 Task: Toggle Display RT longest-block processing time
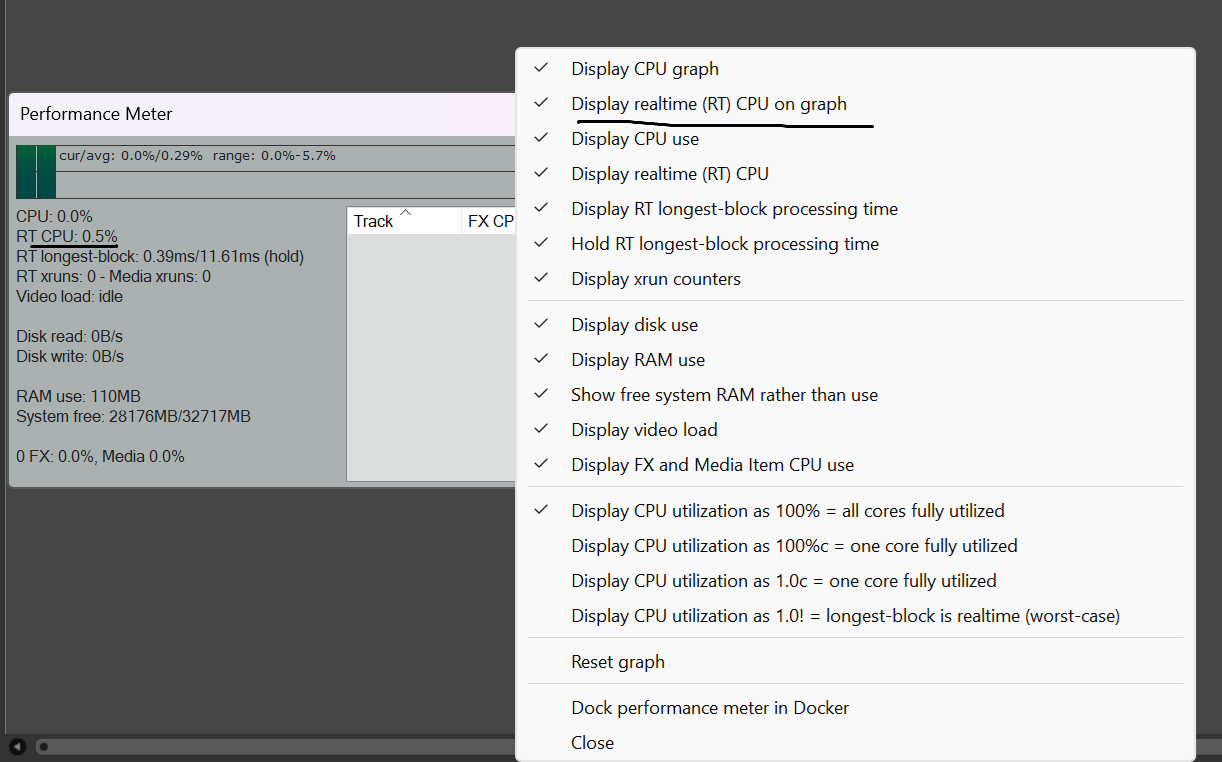pos(734,209)
